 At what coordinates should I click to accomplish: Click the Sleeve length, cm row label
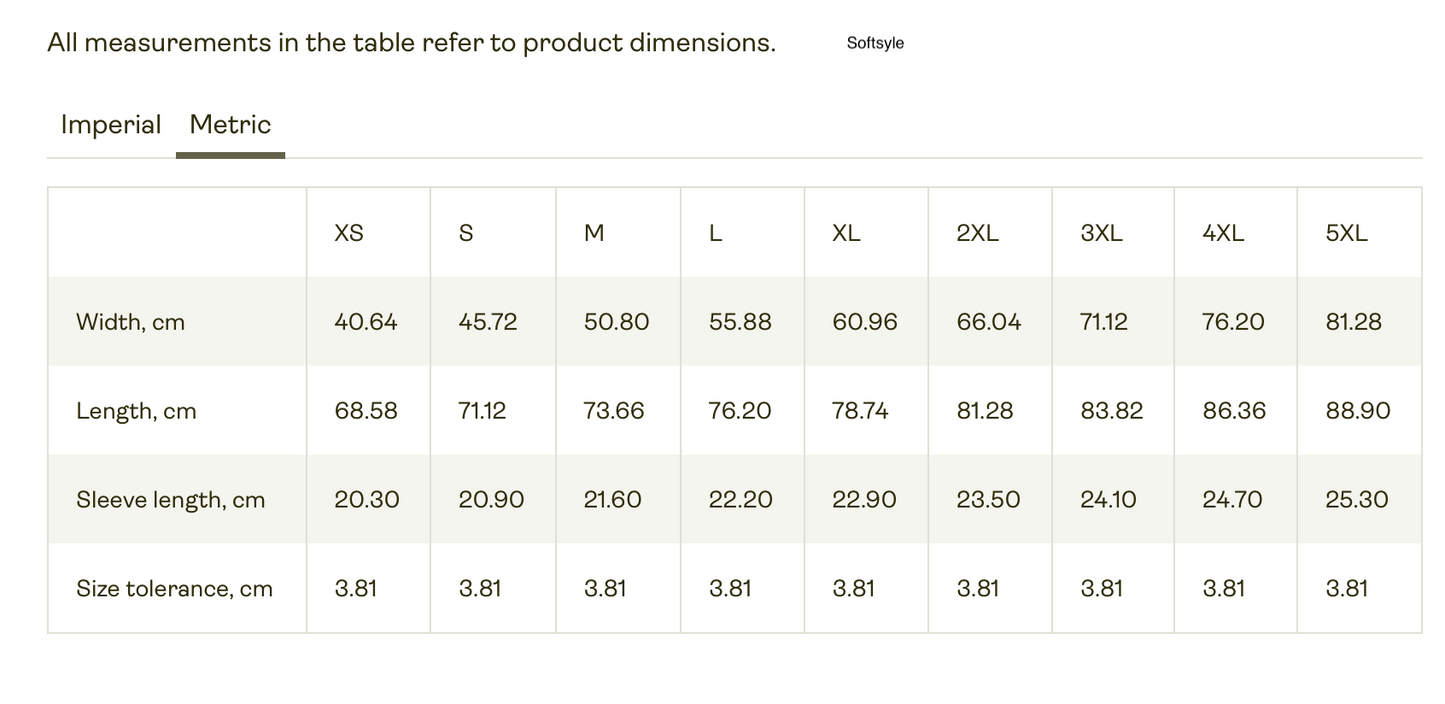pos(171,500)
